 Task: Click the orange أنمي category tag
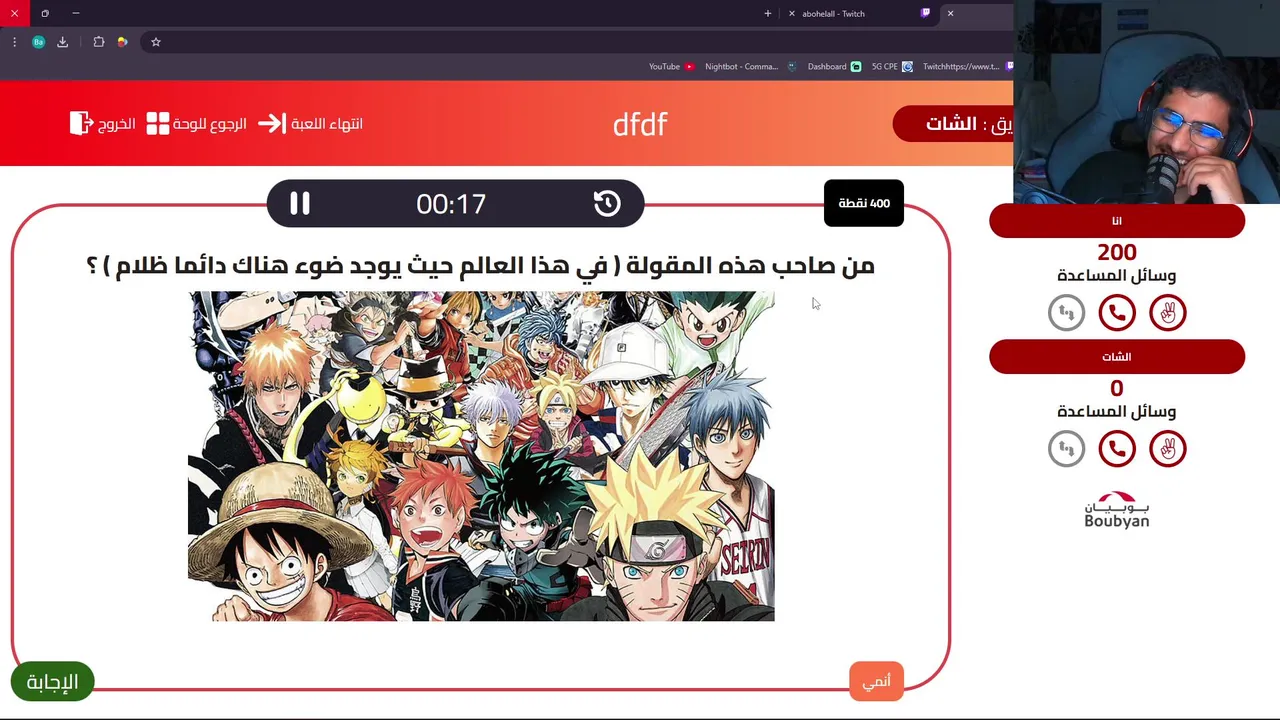point(876,681)
